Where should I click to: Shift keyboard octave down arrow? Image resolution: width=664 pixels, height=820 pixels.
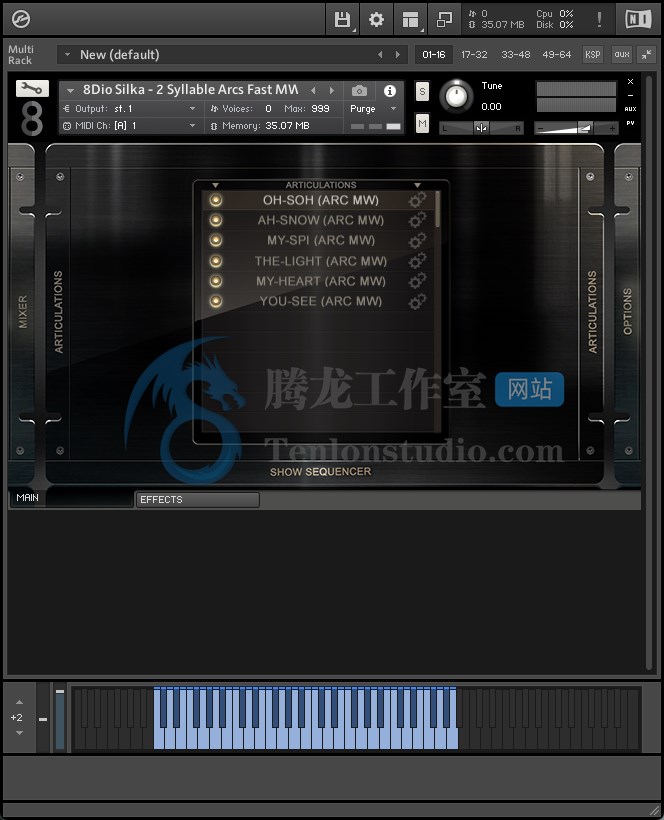(x=19, y=733)
